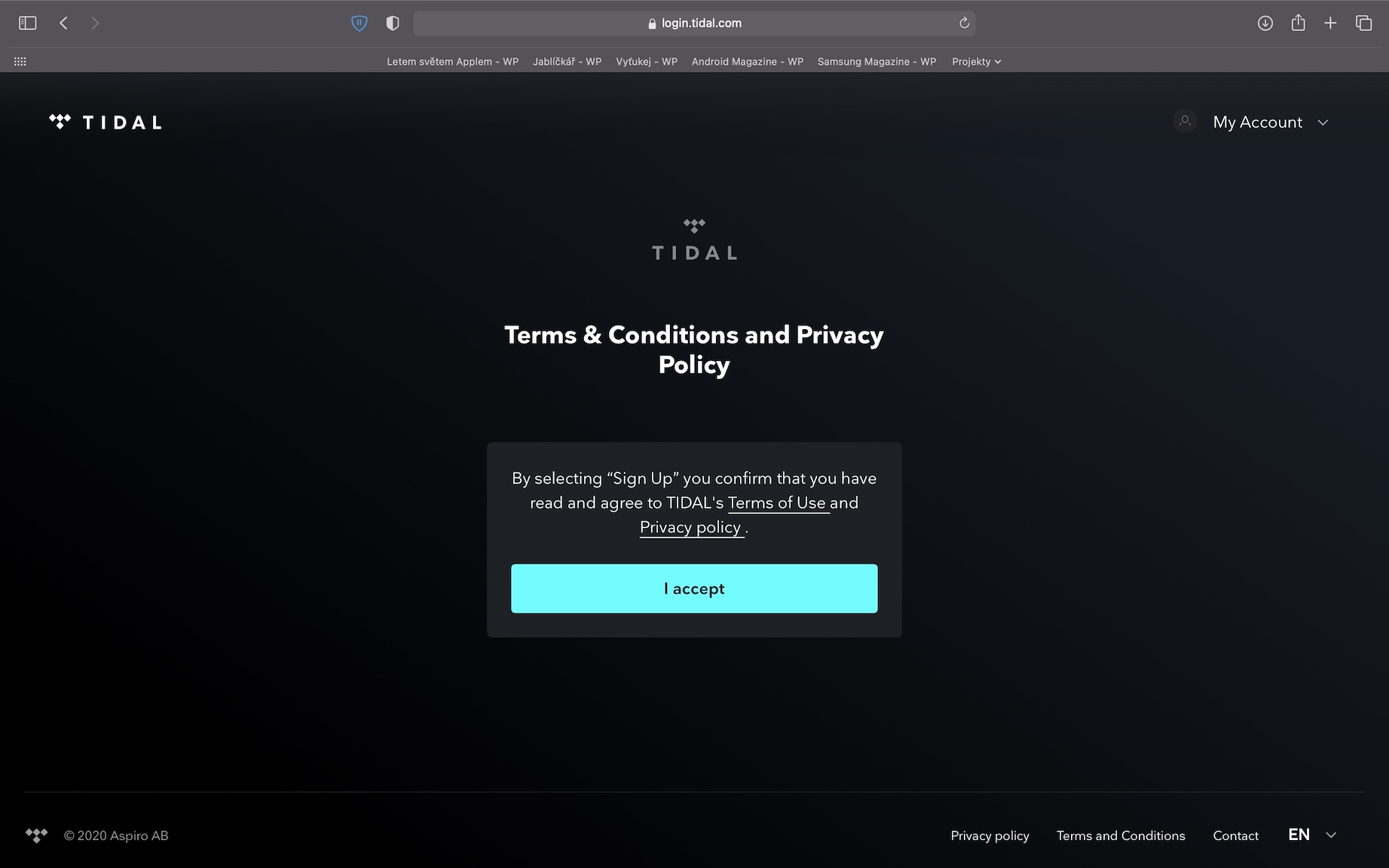
Task: Open the Samsung Magazine - WP bookmark
Action: pyautogui.click(x=877, y=62)
